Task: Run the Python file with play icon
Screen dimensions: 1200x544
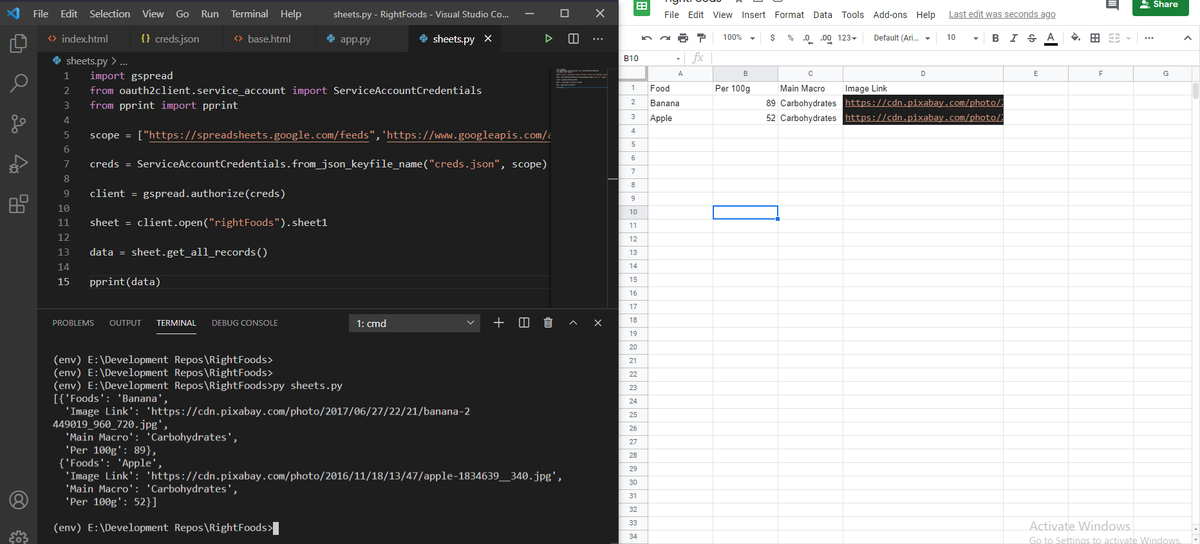Action: (548, 39)
